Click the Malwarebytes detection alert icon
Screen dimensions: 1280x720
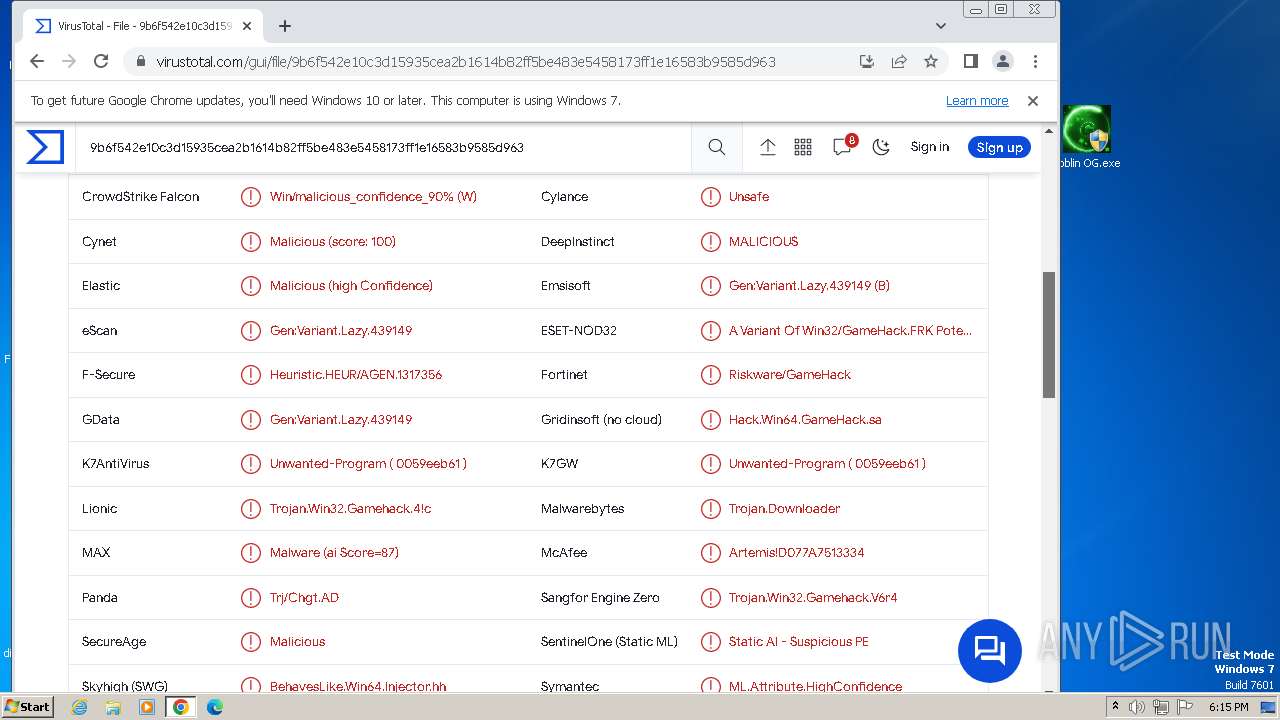[x=710, y=508]
